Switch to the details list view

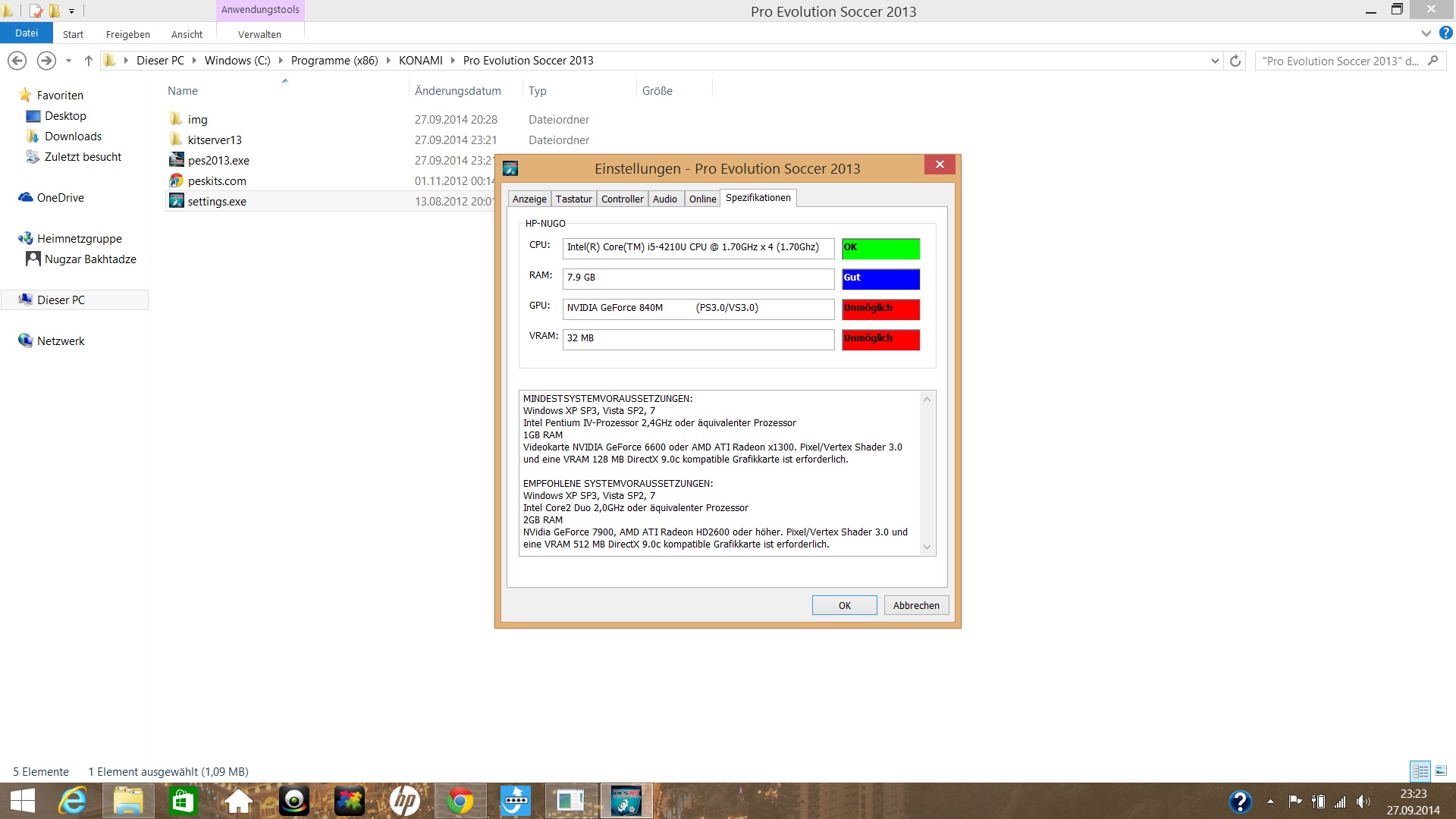coord(1420,771)
